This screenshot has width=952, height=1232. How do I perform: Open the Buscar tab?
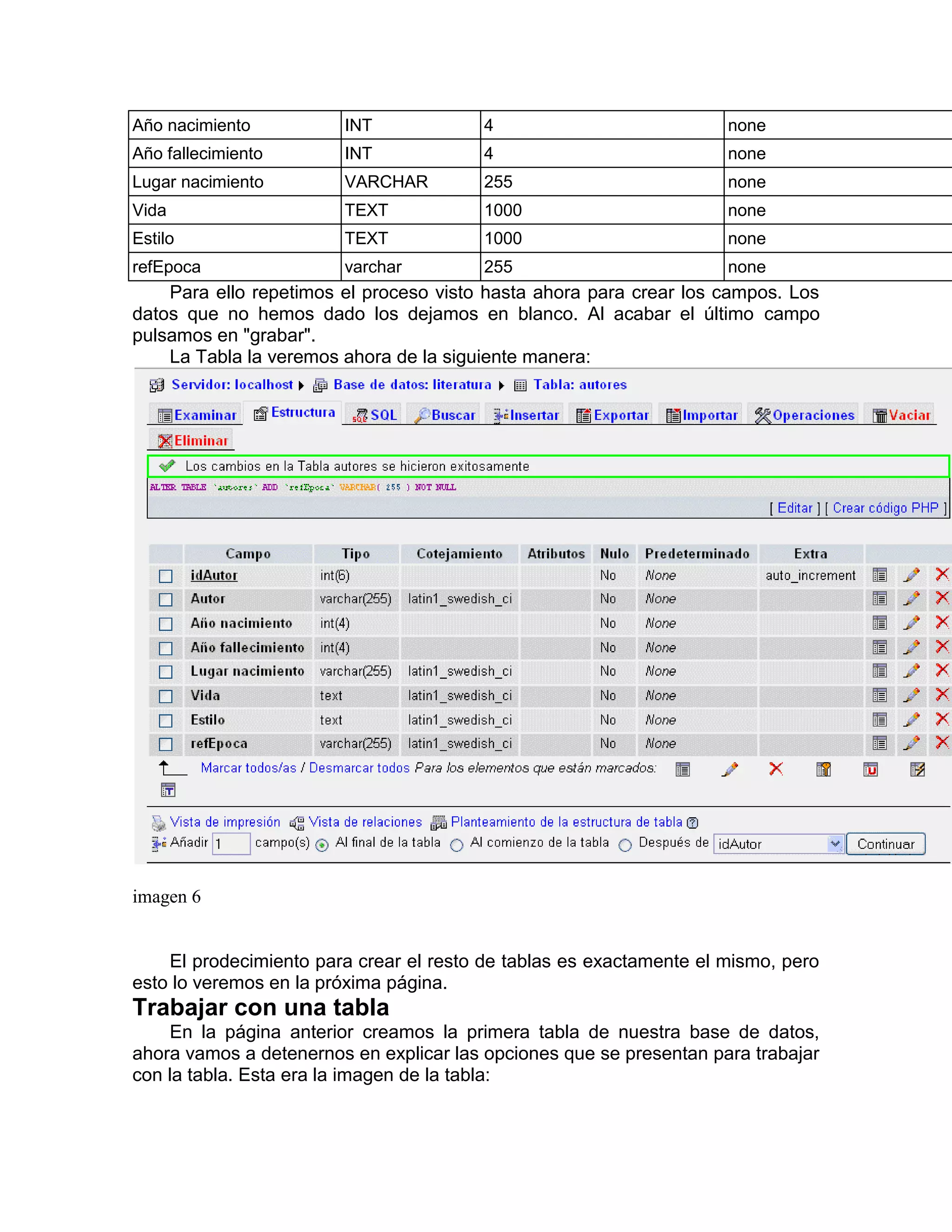coord(444,415)
